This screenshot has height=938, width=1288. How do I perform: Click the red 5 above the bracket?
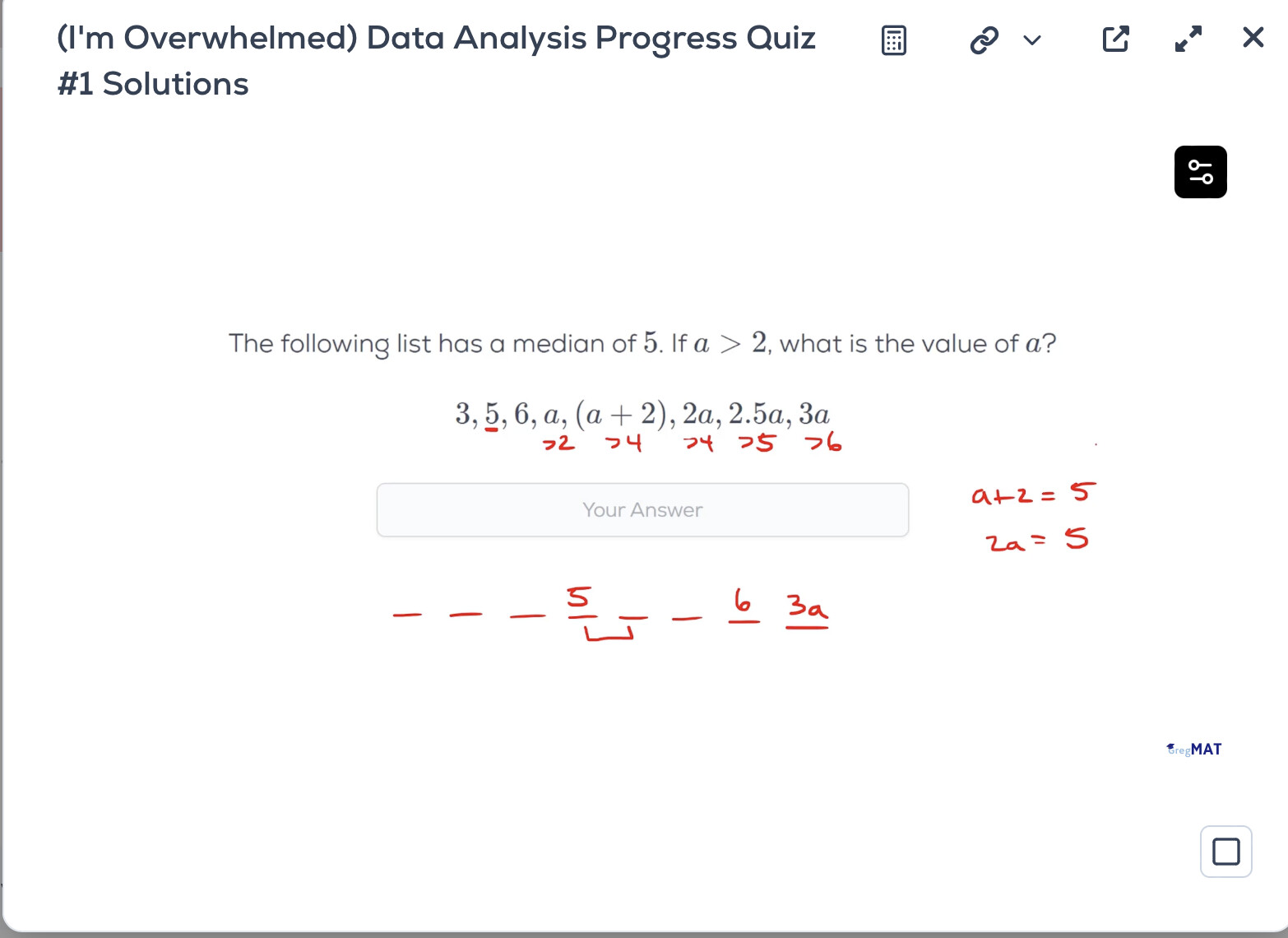579,597
